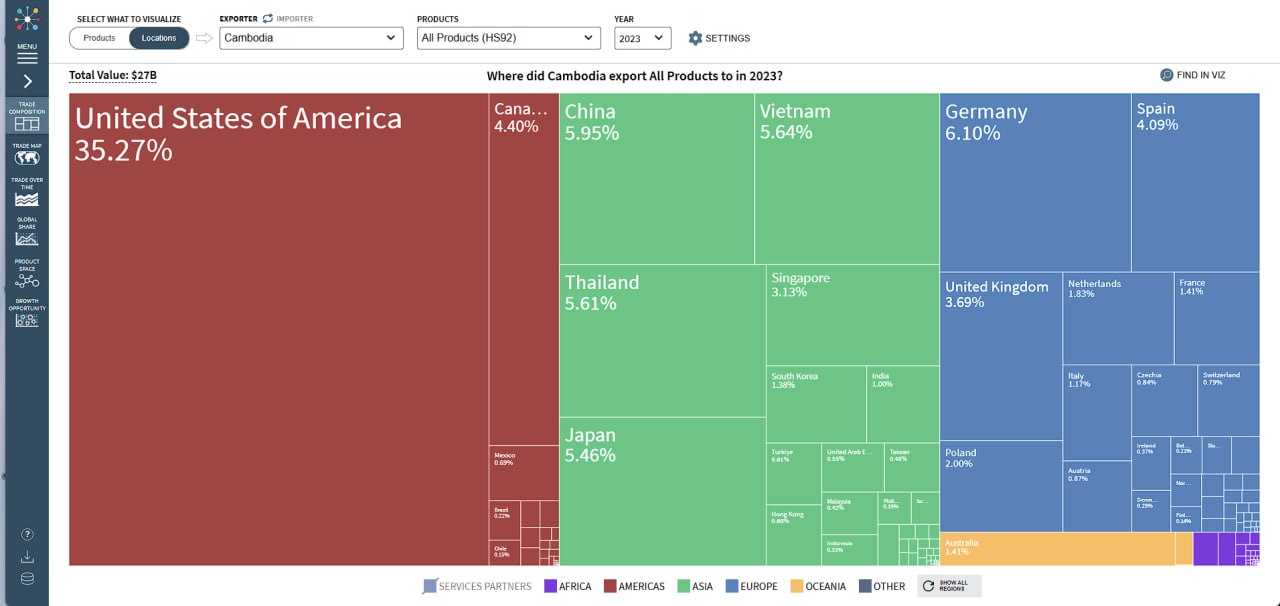This screenshot has width=1280, height=606.
Task: Toggle the Americas region legend
Action: click(x=633, y=586)
